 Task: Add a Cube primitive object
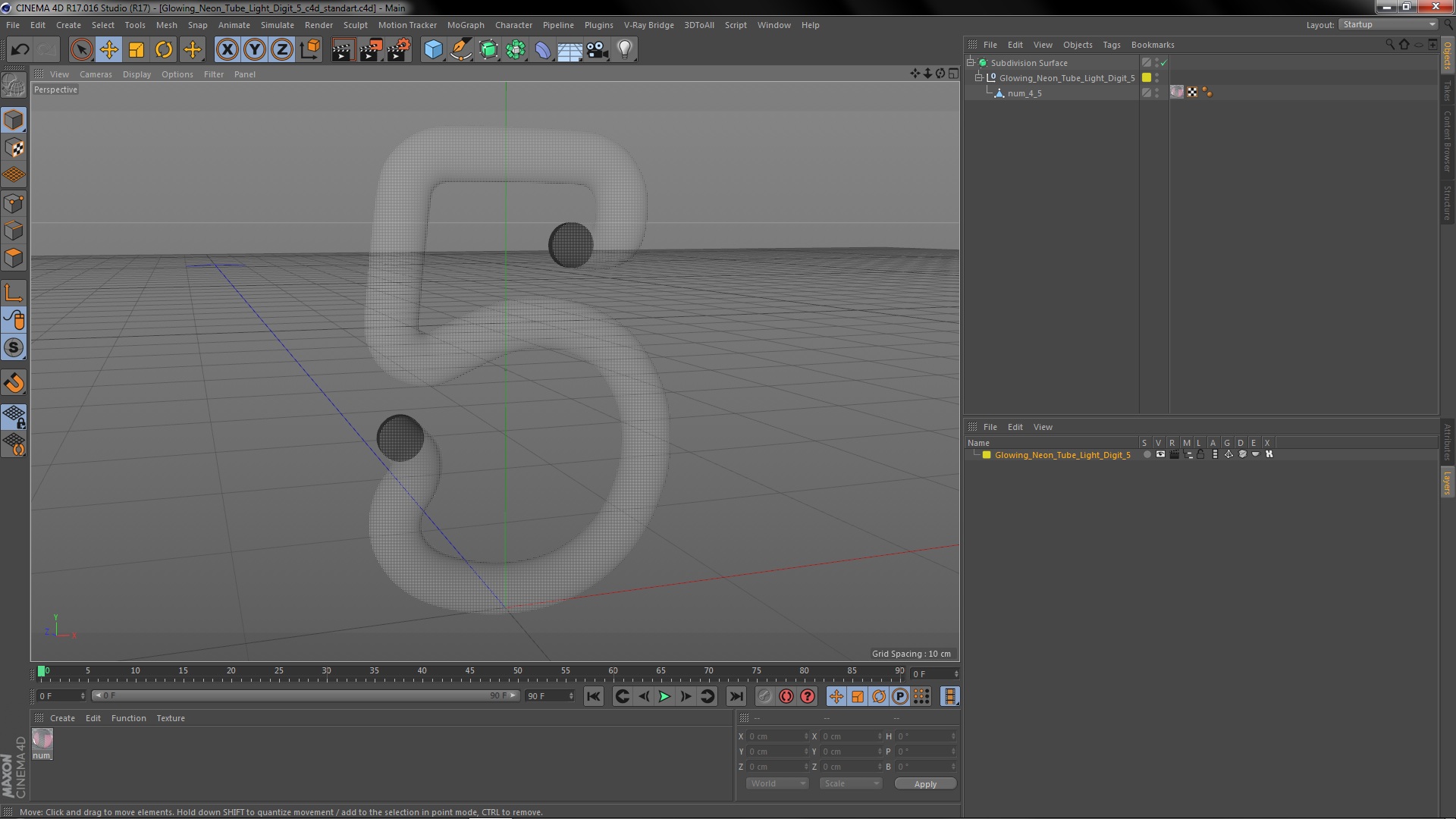coord(433,50)
